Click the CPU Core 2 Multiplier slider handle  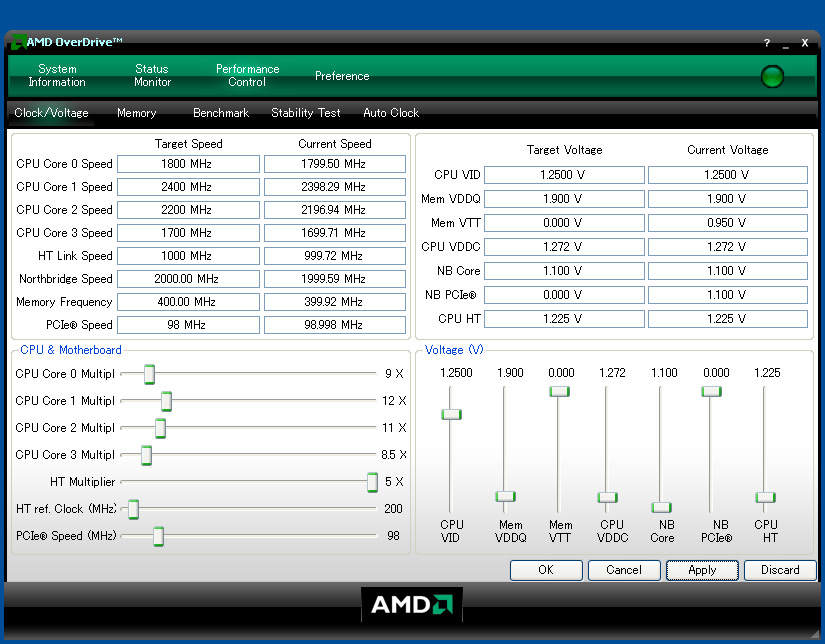pos(160,428)
